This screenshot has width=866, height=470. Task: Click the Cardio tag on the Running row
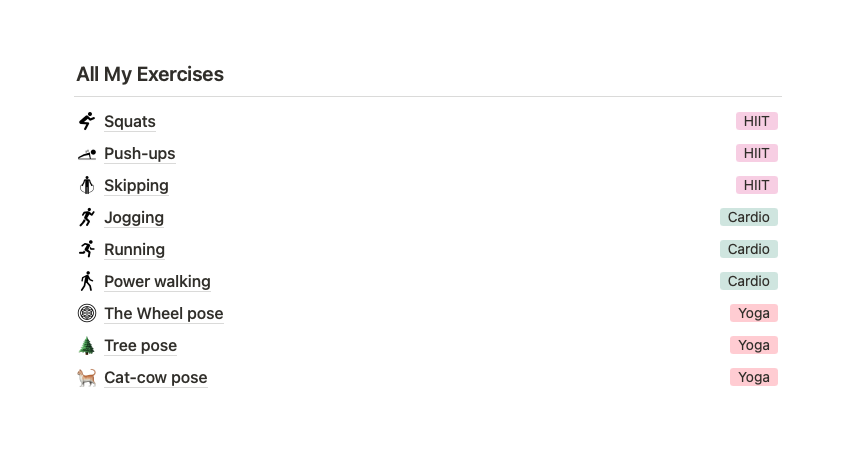[748, 249]
